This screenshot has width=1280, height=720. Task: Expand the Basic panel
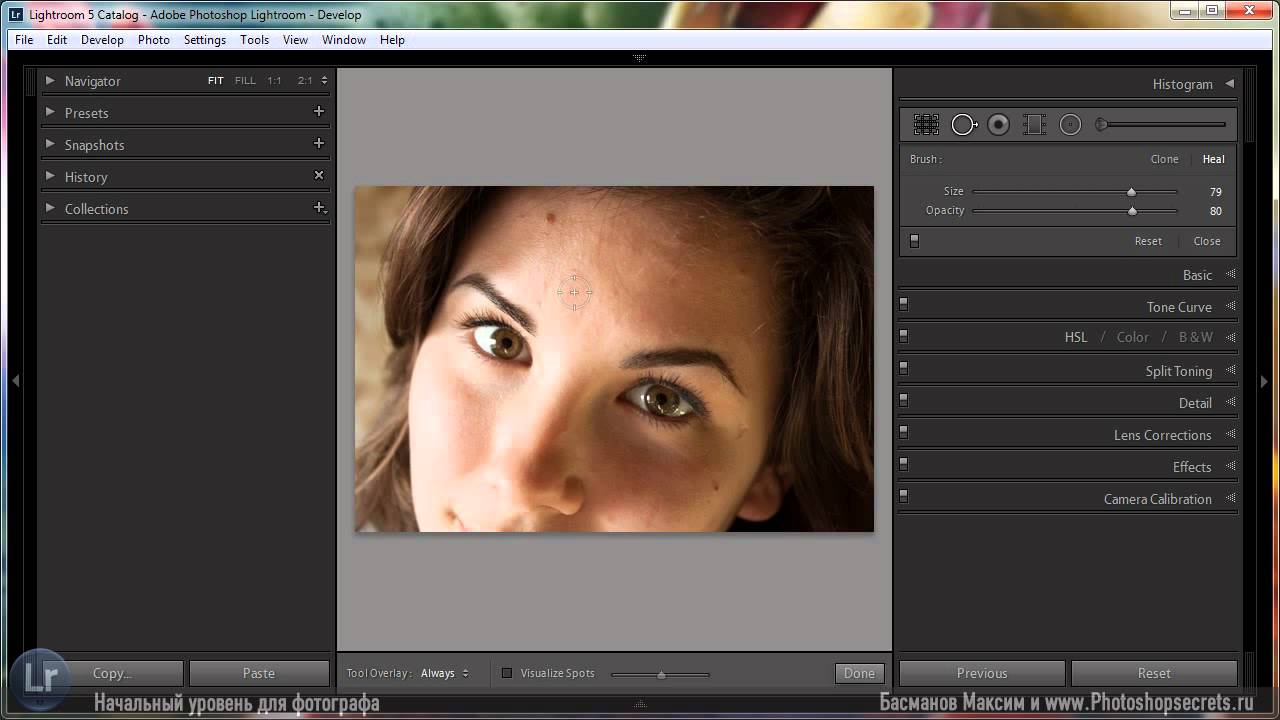1230,274
